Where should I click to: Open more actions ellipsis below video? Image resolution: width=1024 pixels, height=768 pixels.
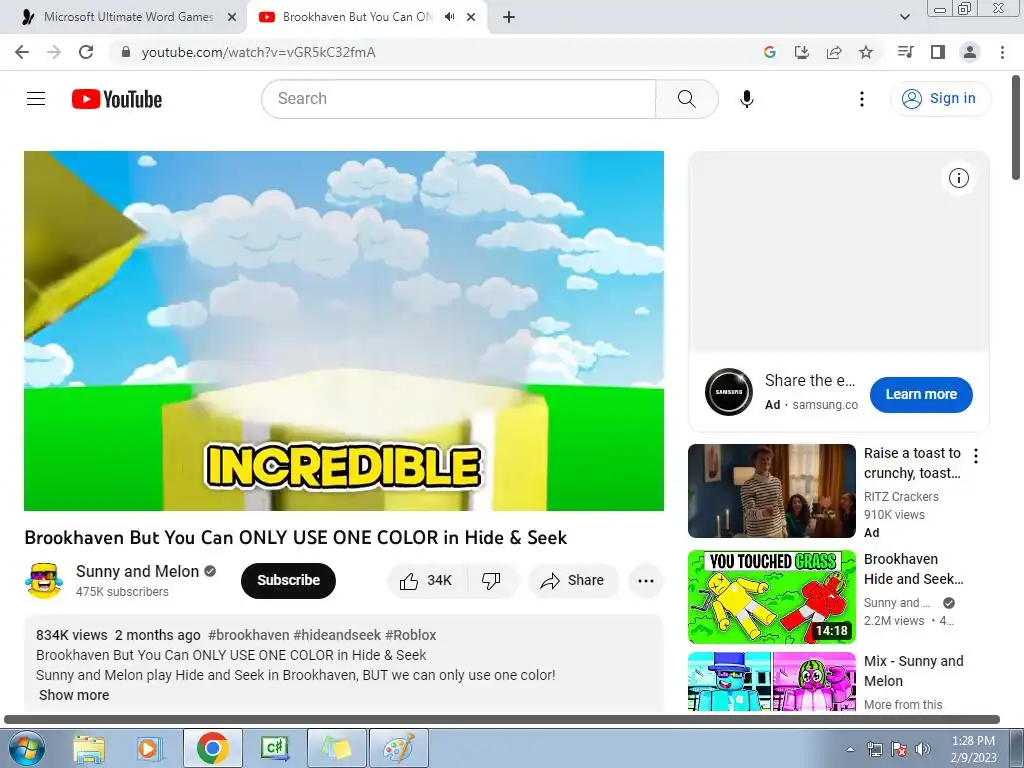point(646,581)
